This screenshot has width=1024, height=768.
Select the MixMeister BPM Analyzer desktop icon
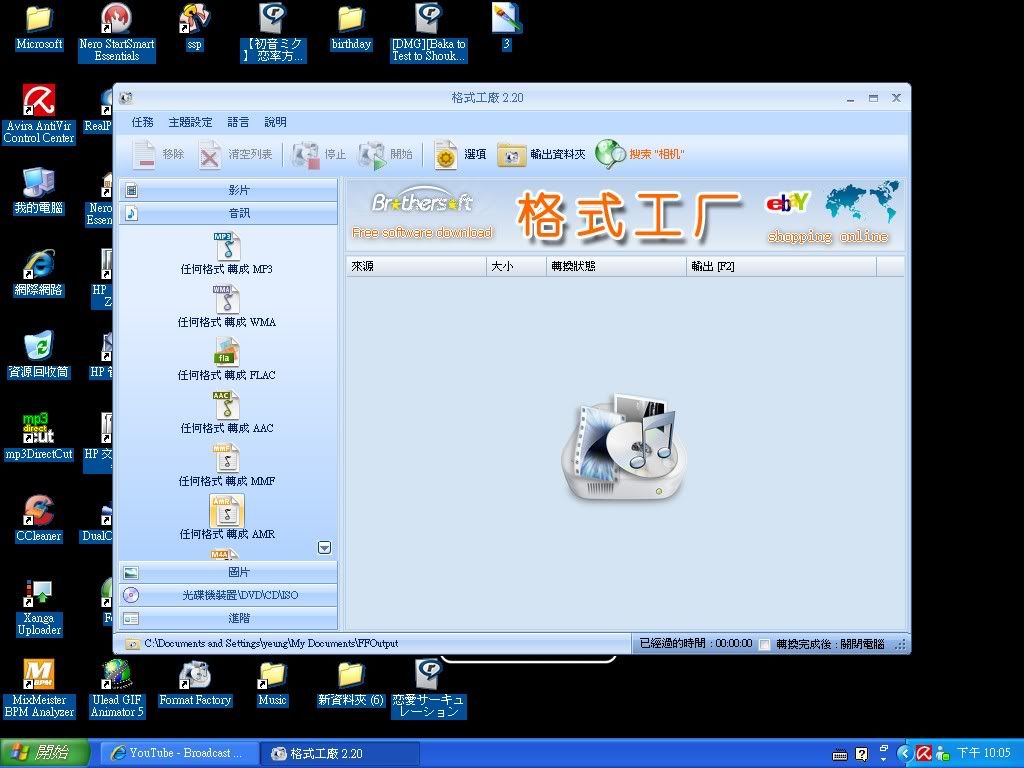pyautogui.click(x=39, y=689)
